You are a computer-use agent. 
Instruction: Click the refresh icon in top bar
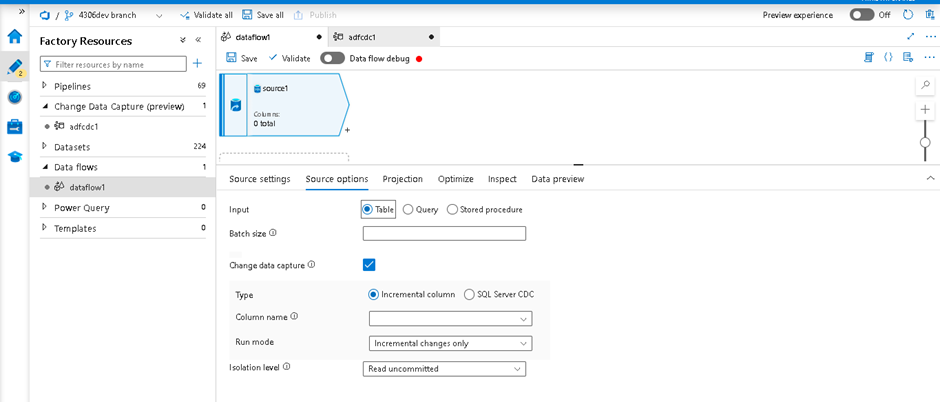coord(908,15)
